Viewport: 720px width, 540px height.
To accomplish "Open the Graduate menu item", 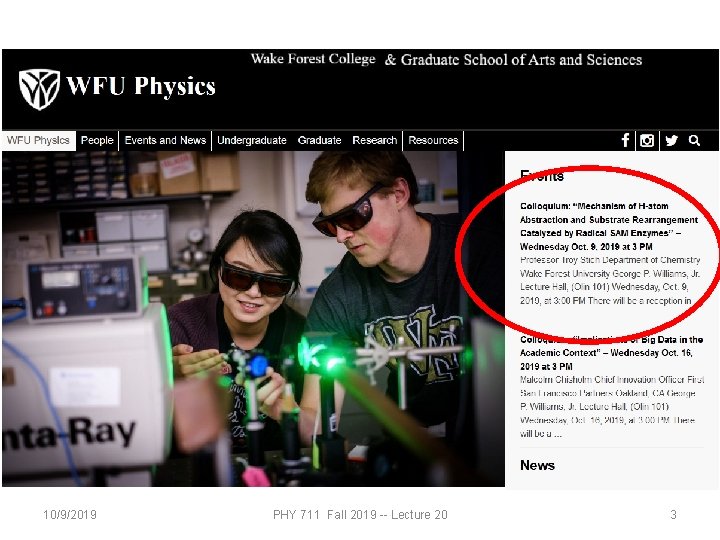I will click(x=319, y=140).
